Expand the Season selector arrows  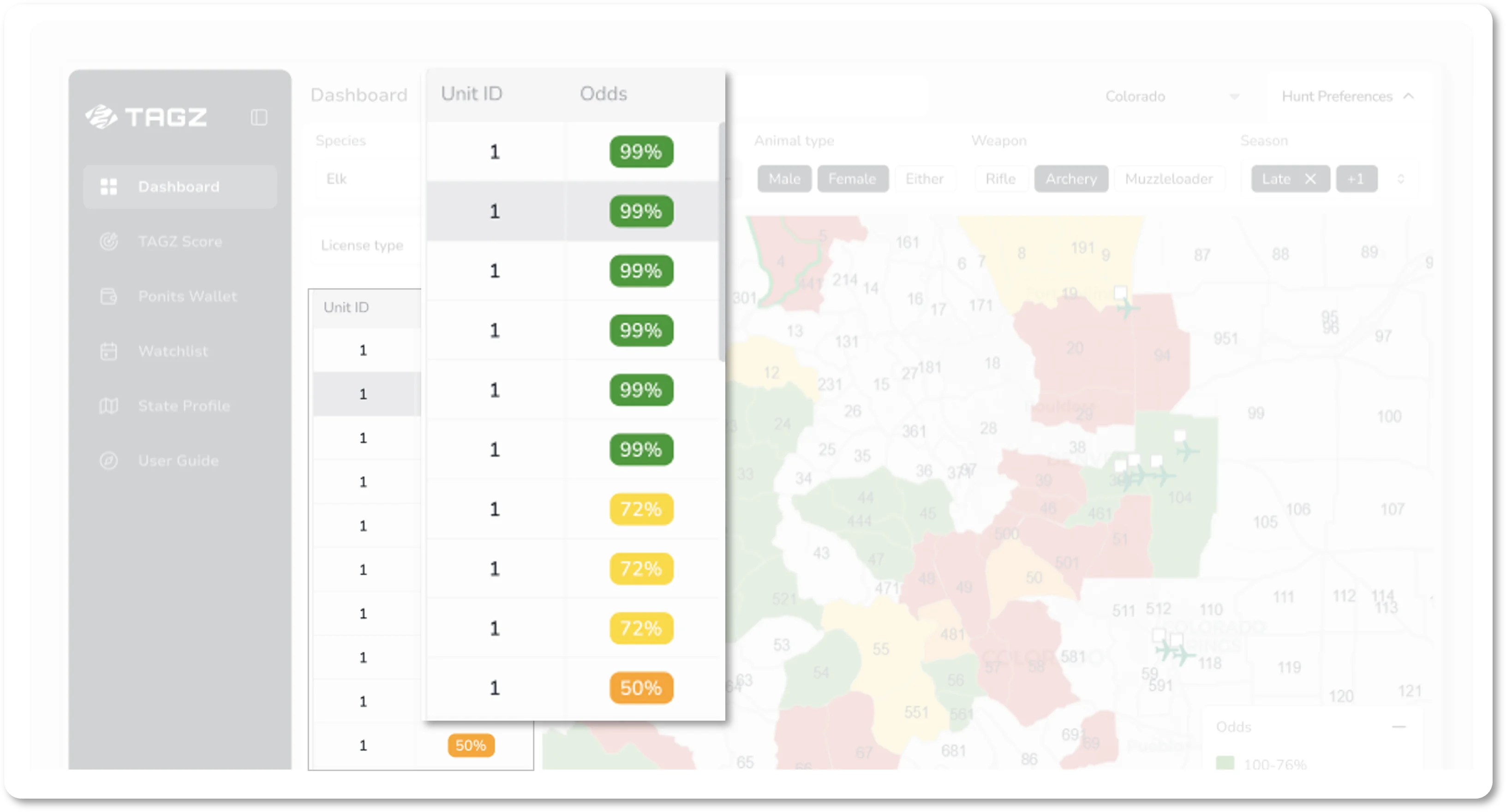click(1400, 179)
